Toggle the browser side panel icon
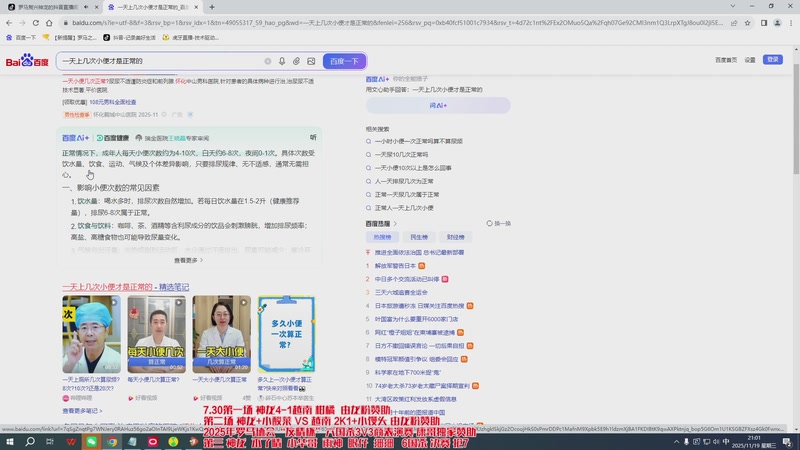 pos(764,23)
